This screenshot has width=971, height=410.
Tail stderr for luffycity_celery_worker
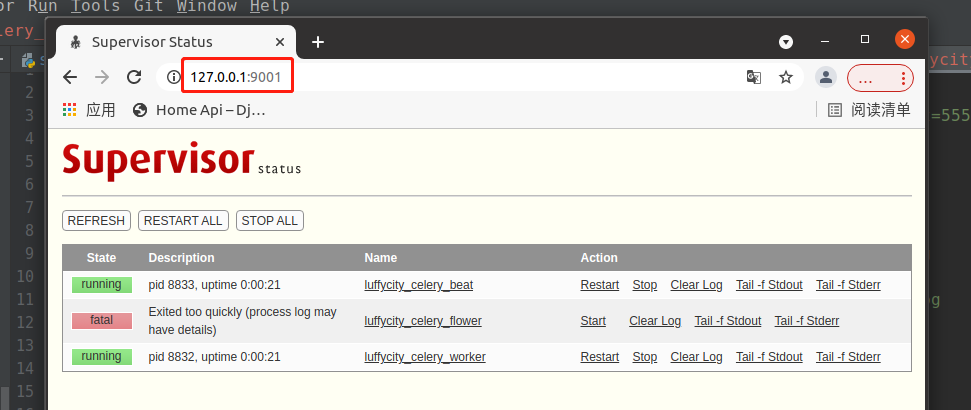click(848, 357)
